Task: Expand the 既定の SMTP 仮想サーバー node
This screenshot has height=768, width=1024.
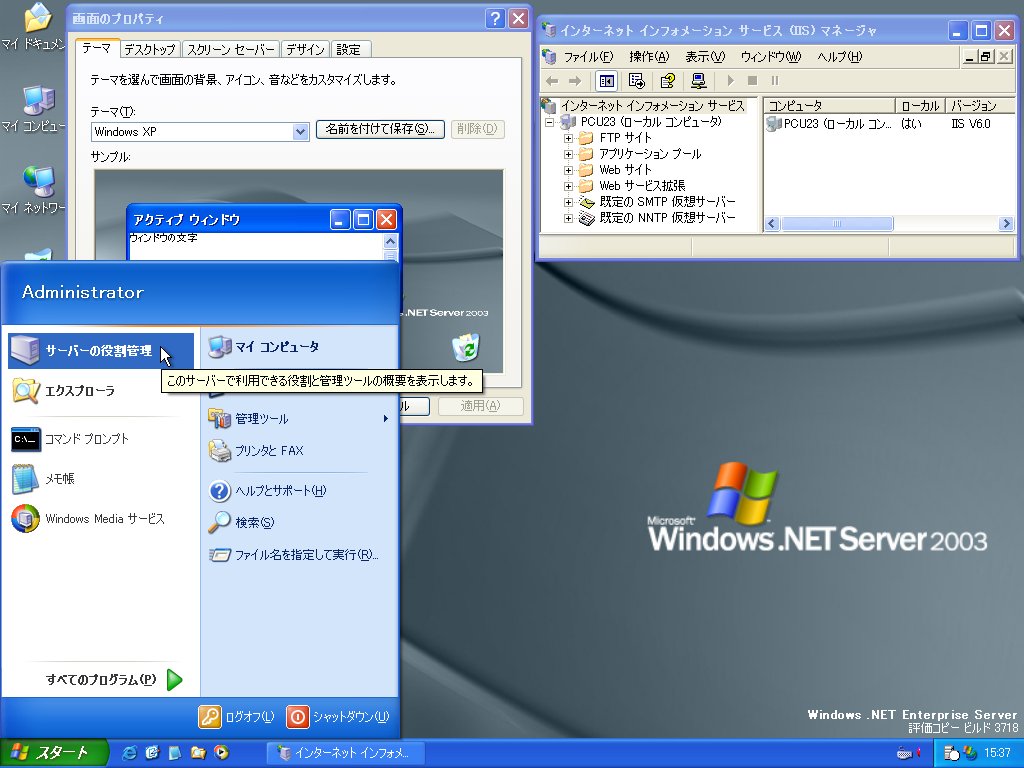Action: [x=568, y=202]
